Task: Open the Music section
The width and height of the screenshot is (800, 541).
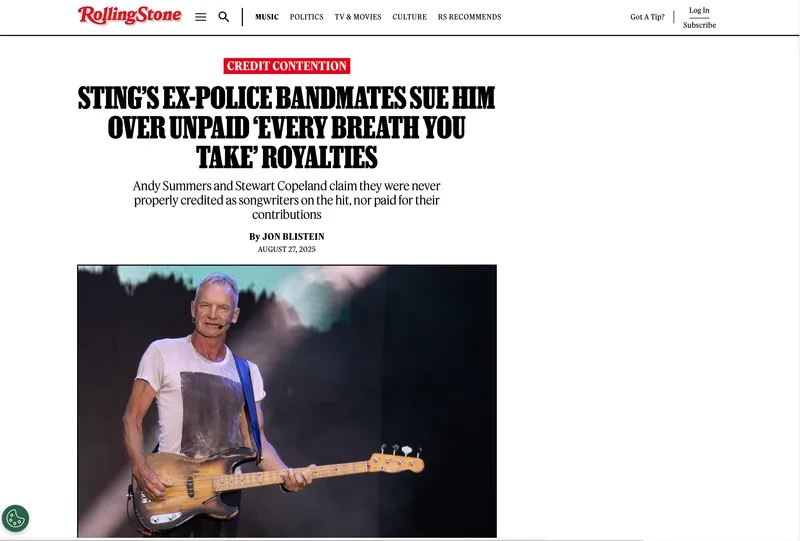Action: (x=267, y=17)
